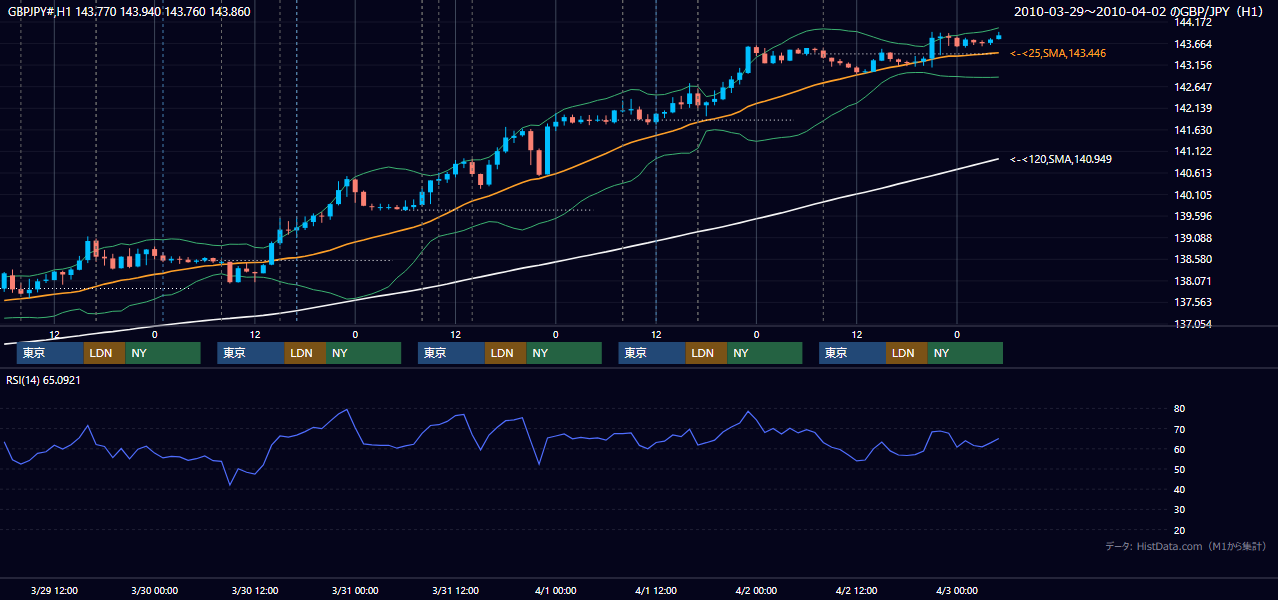
Task: Select the 3/31 00:00 time axis label
Action: 354,590
